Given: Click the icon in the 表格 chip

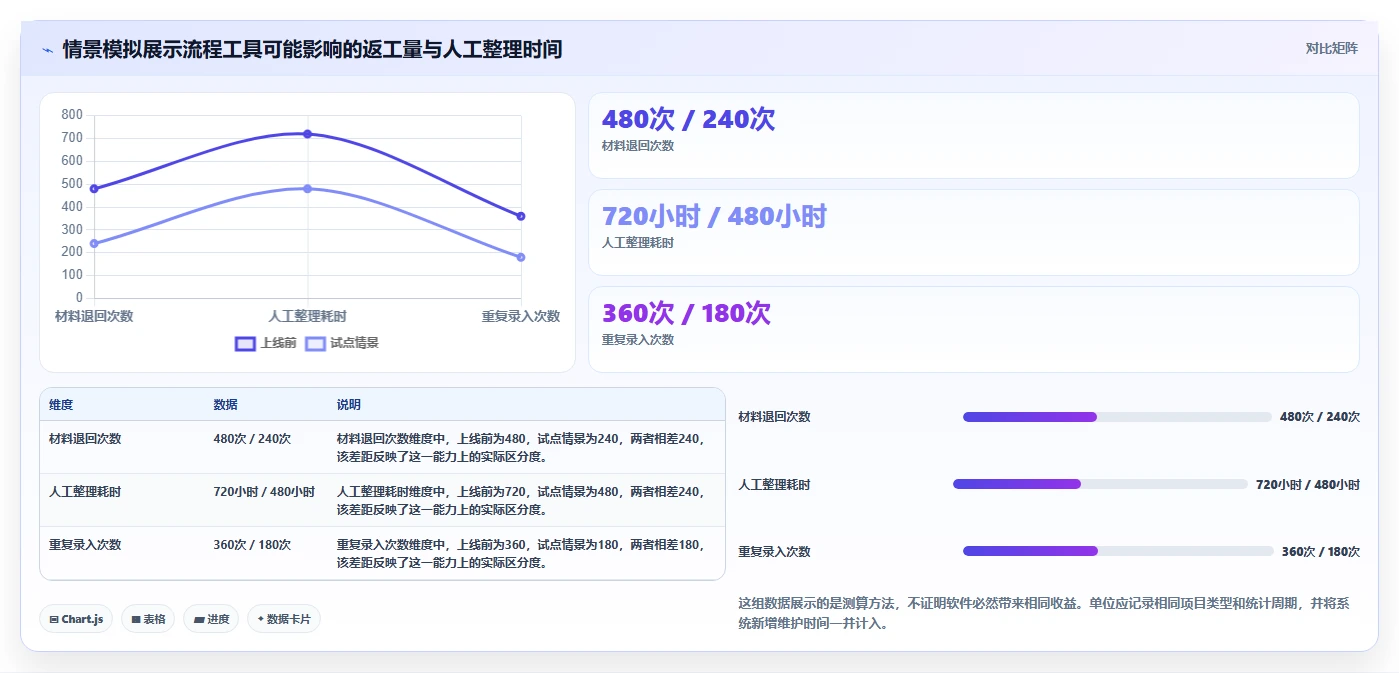Looking at the screenshot, I should pos(136,620).
